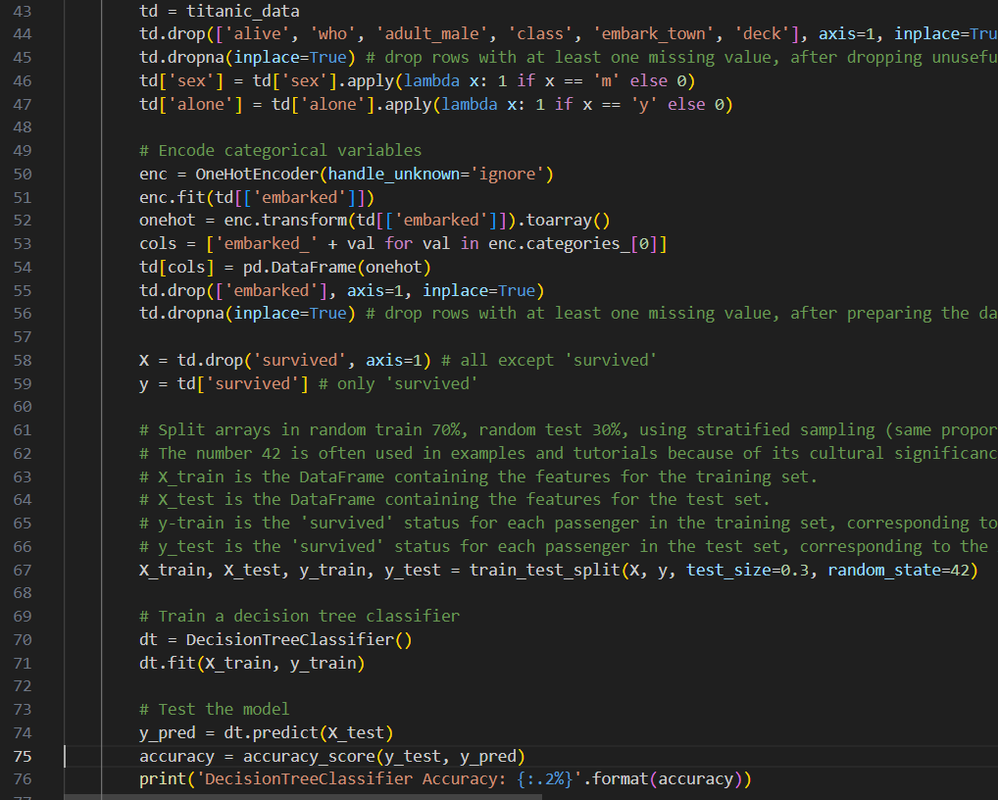The height and width of the screenshot is (800, 998).
Task: Click 'accuracy_score' on line 75
Action: [309, 756]
